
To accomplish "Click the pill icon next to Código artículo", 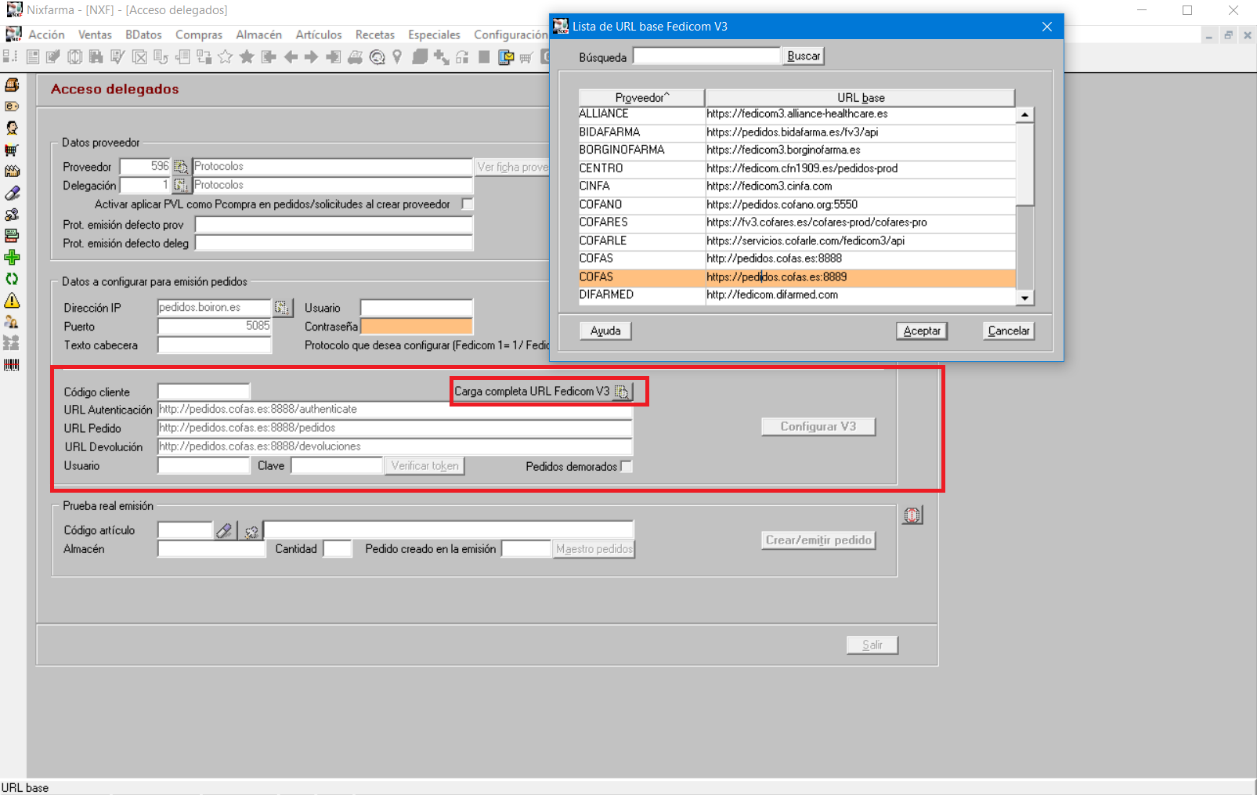I will click(225, 531).
